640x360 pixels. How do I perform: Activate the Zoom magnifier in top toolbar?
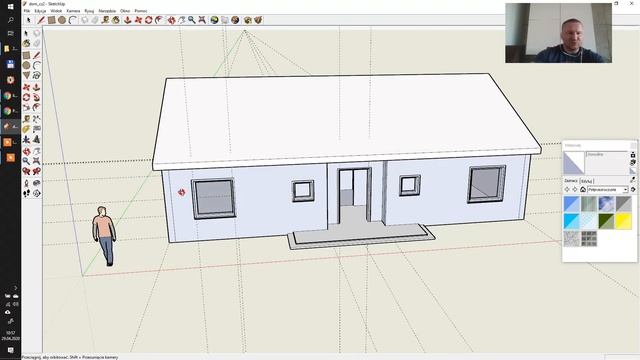[x=191, y=20]
